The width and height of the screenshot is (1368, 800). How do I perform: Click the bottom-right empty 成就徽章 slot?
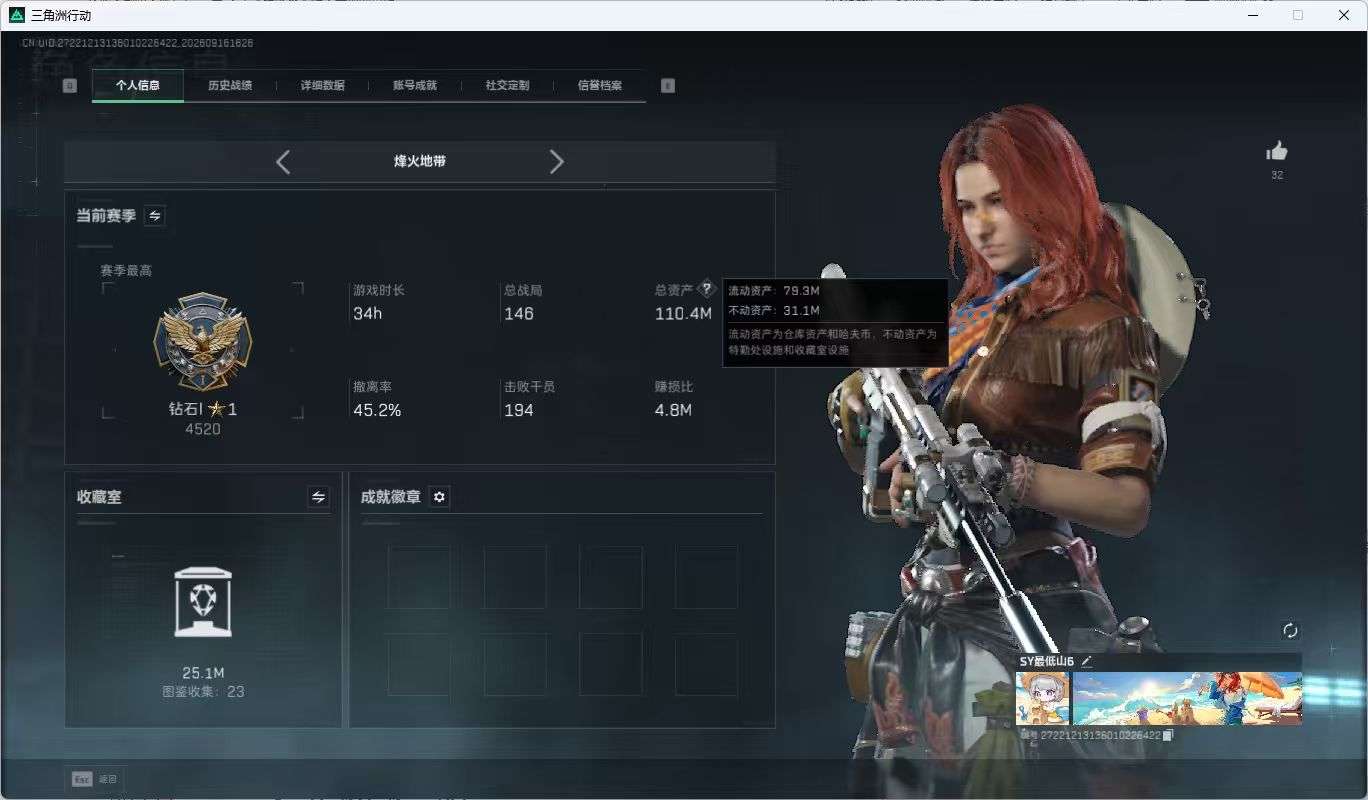[706, 664]
